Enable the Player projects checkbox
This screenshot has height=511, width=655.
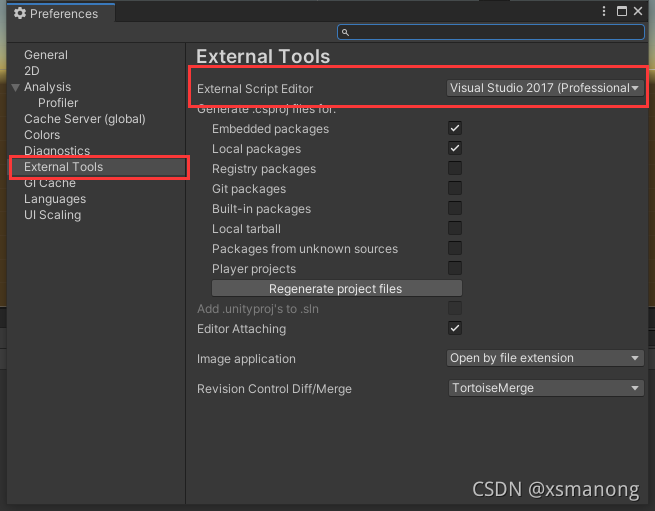(x=454, y=268)
